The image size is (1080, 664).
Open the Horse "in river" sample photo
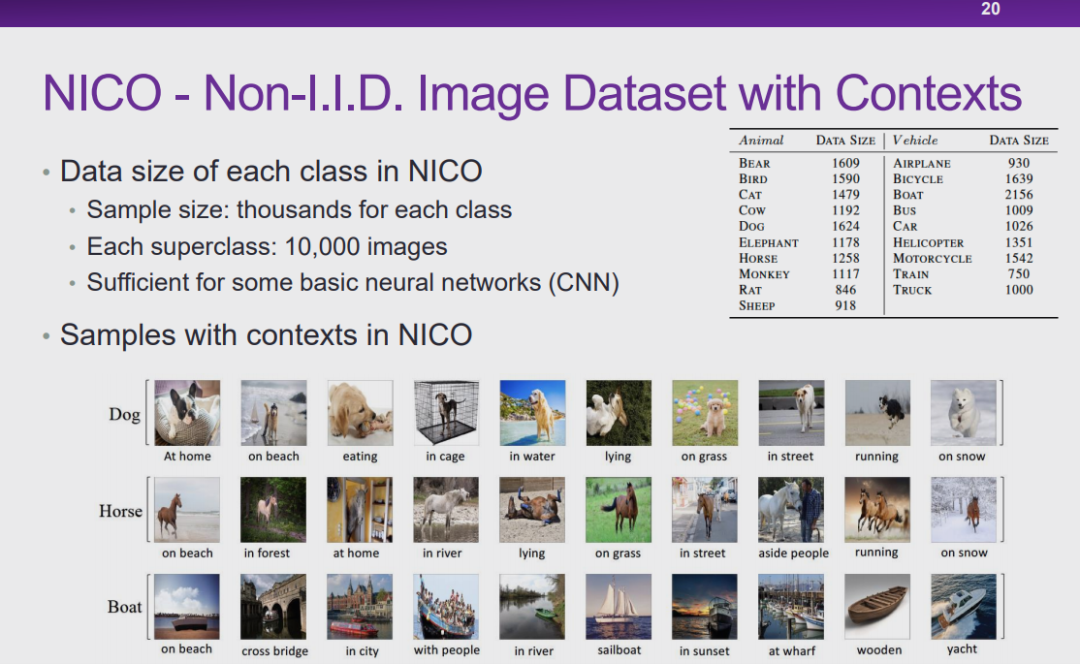[445, 509]
